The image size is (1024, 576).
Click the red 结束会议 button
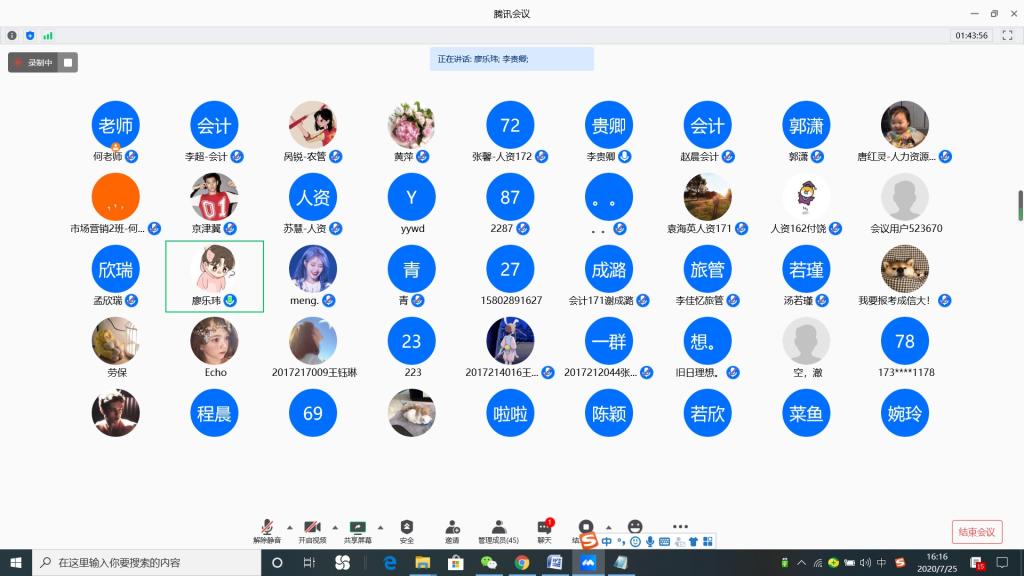point(976,532)
